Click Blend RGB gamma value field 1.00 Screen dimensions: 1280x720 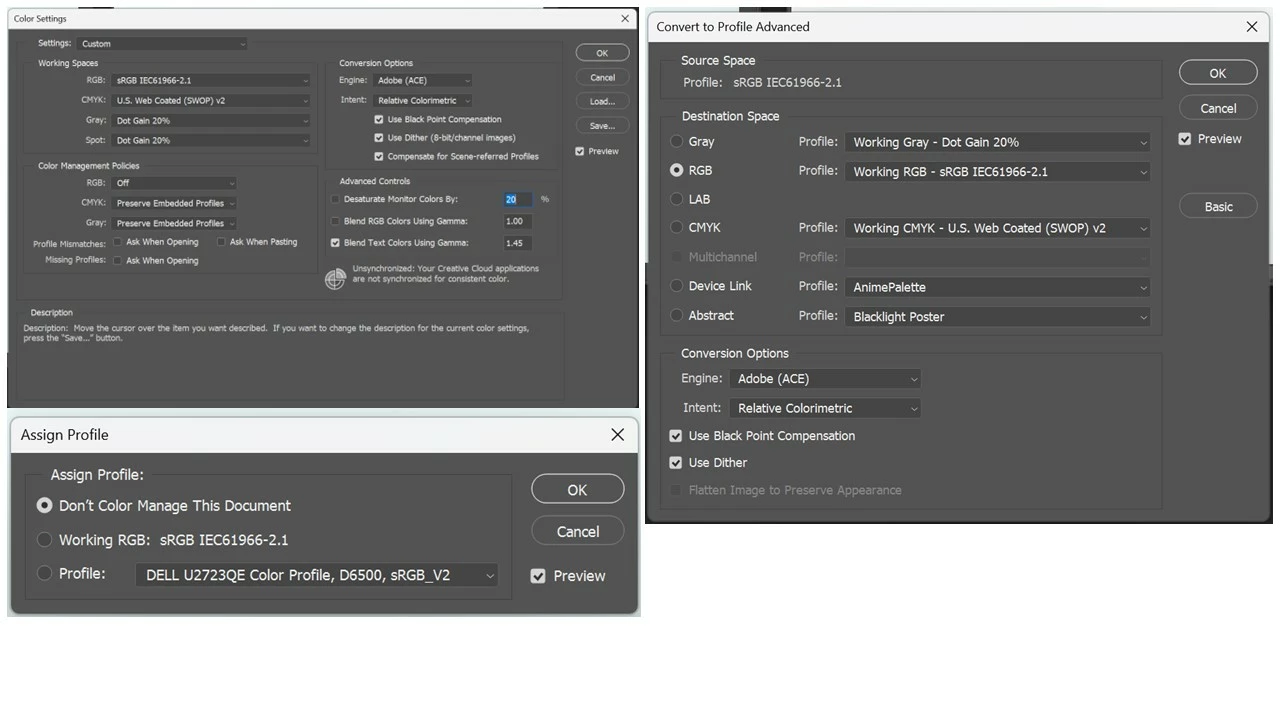click(517, 221)
